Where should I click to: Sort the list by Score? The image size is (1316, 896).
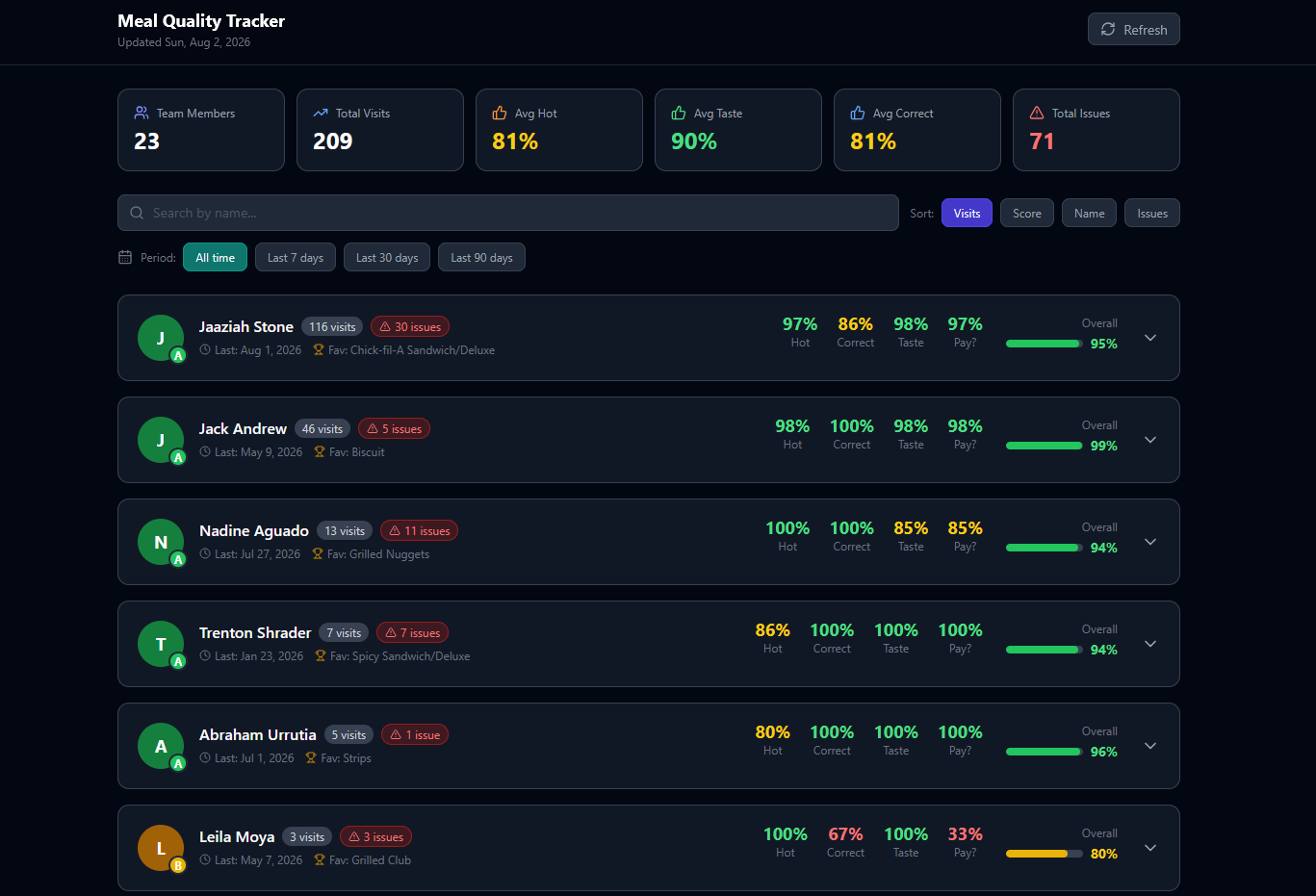pos(1027,213)
